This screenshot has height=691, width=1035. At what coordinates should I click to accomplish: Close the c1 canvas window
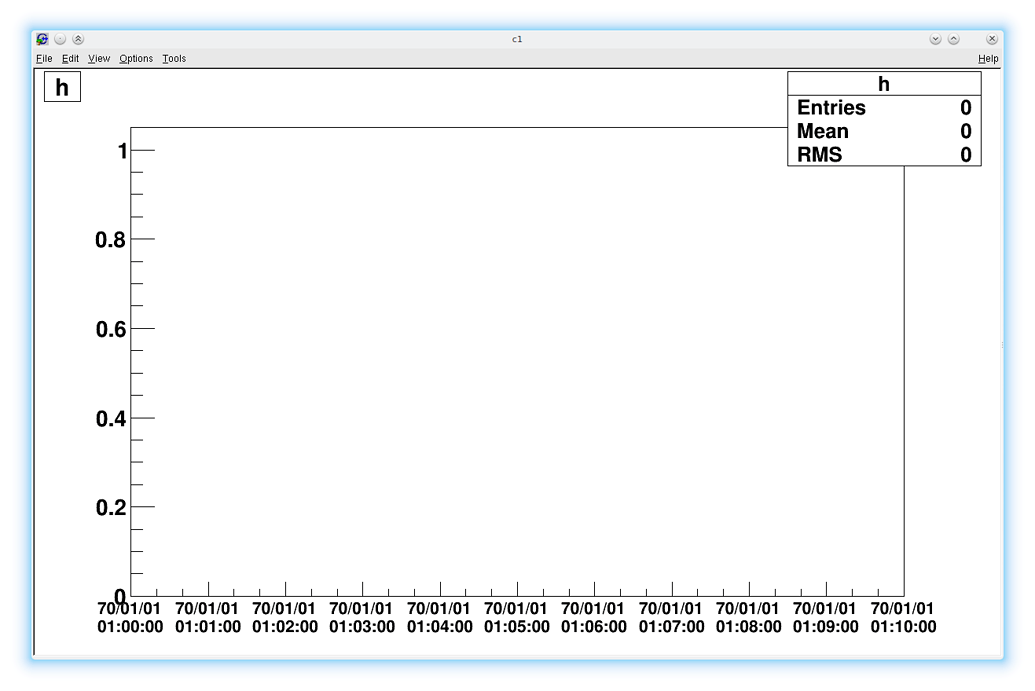coord(991,39)
